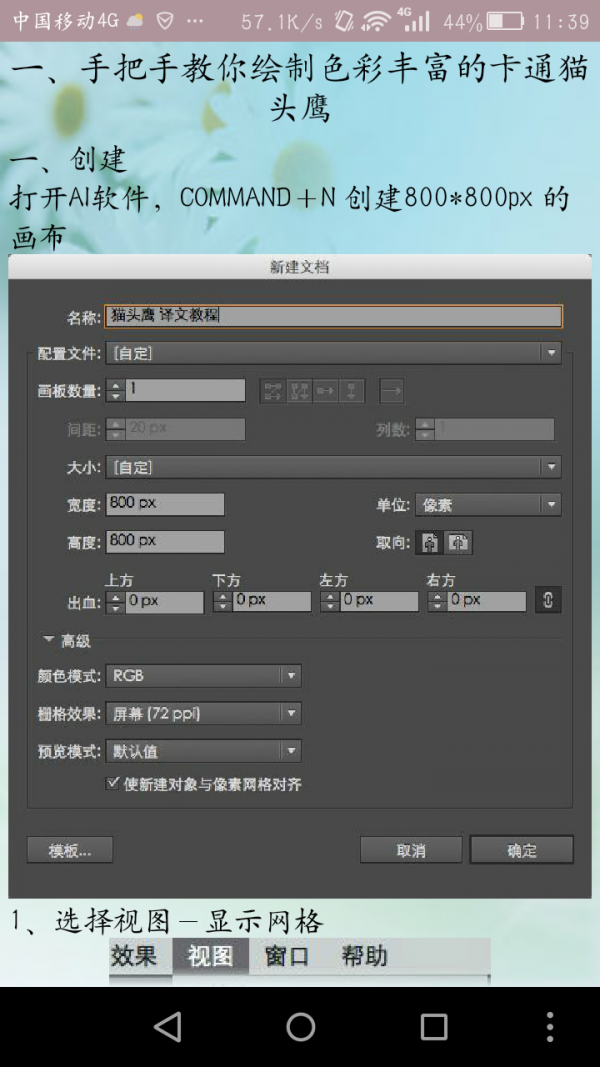Tap the clock showing 11:39
This screenshot has width=600, height=1067.
(x=562, y=22)
